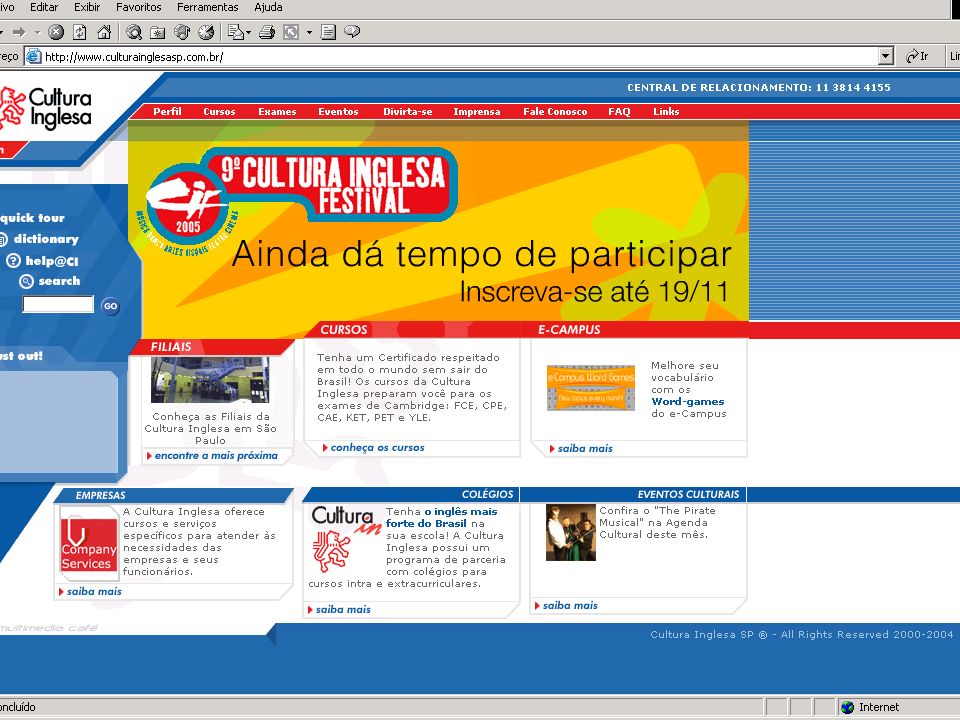
Task: Open the Ajuda menu
Action: click(x=269, y=7)
